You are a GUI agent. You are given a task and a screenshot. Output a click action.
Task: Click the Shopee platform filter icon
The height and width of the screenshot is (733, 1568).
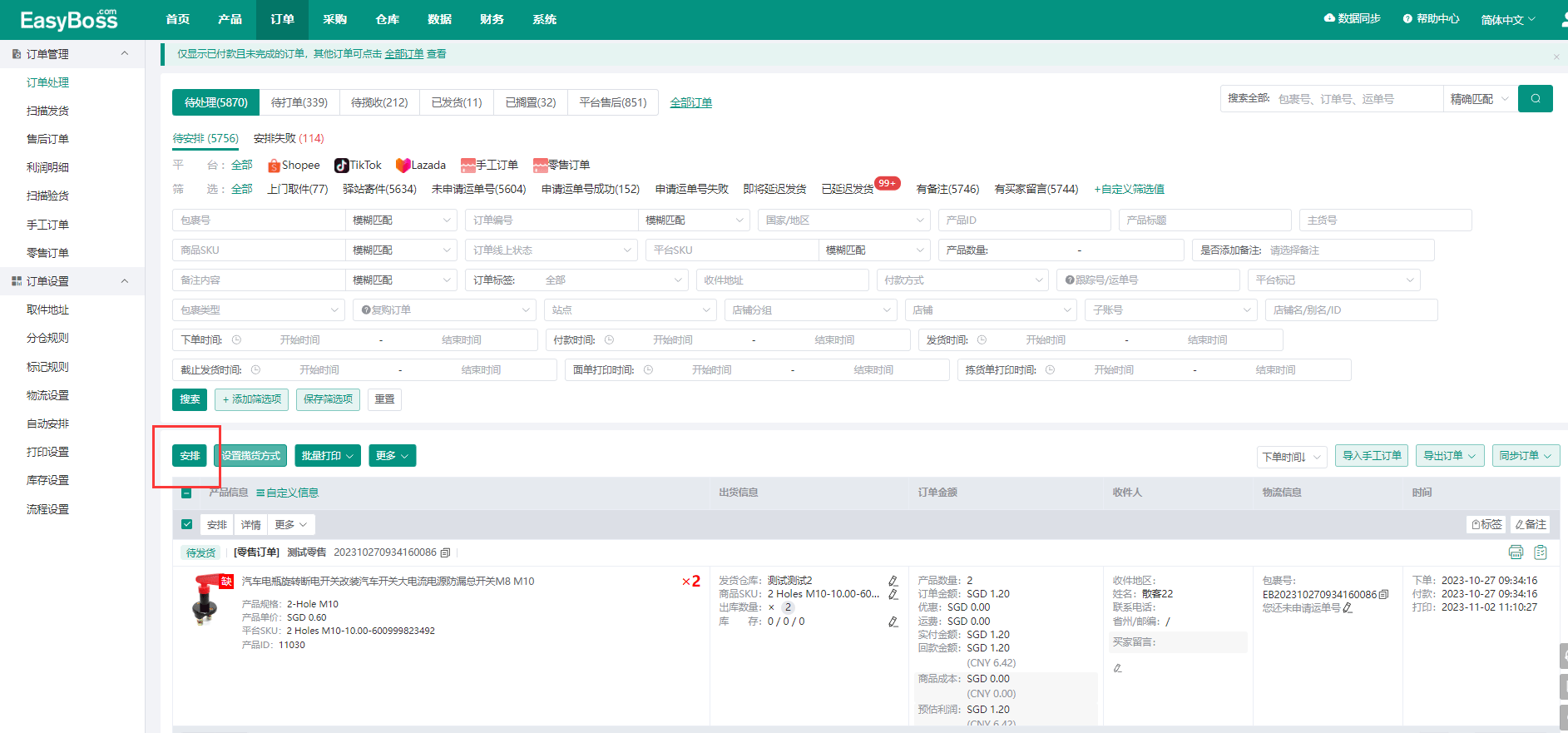[x=274, y=166]
